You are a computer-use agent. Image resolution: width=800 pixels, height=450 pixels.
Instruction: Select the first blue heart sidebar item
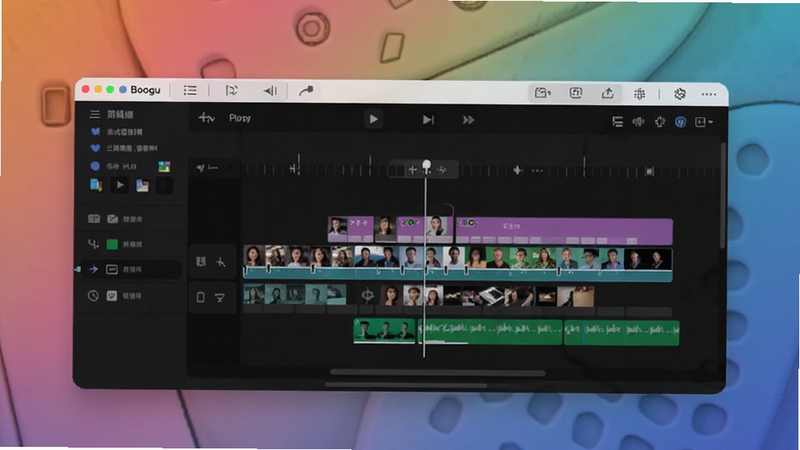pos(95,132)
